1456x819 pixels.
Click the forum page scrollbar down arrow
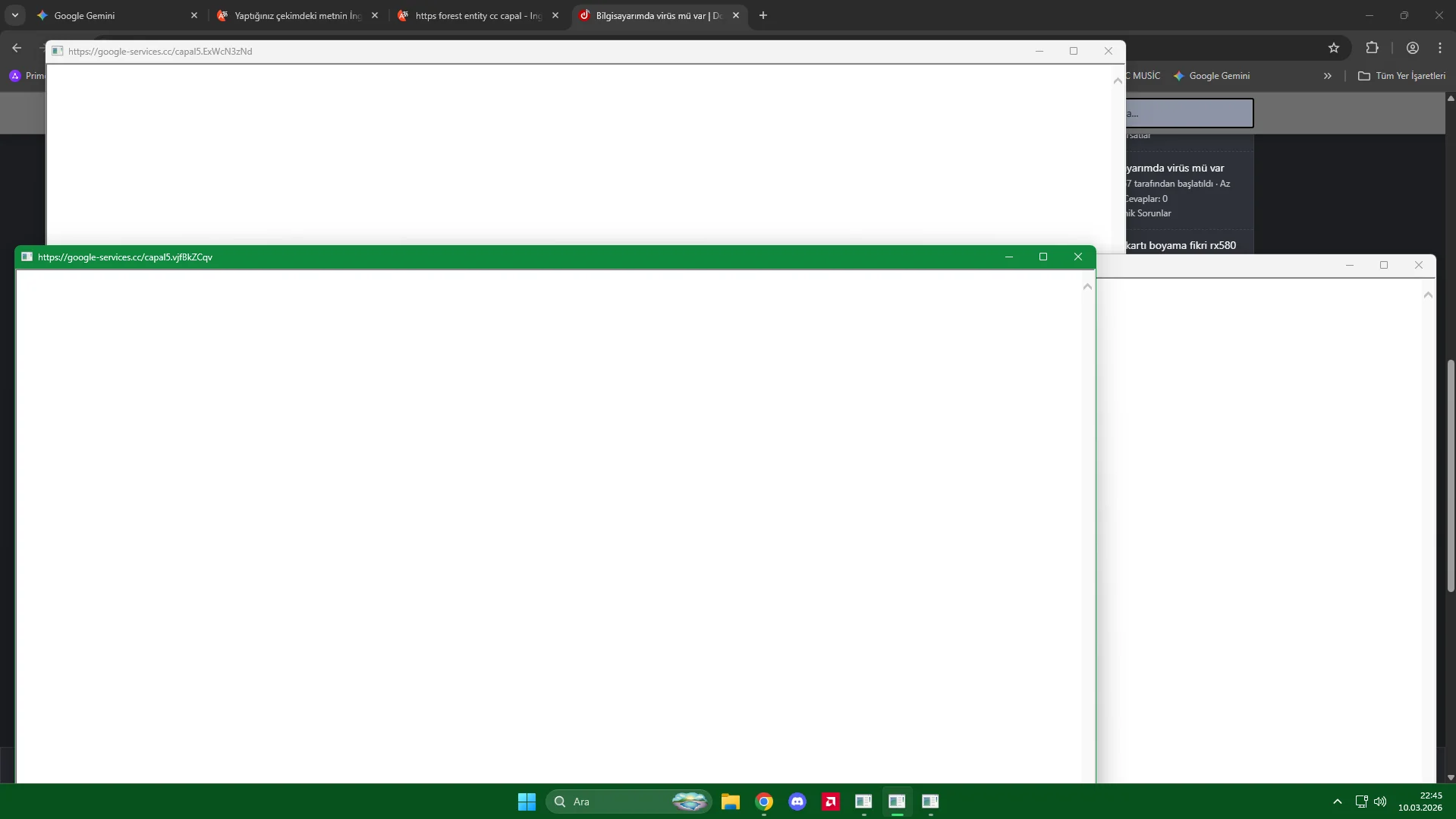coord(1451,777)
